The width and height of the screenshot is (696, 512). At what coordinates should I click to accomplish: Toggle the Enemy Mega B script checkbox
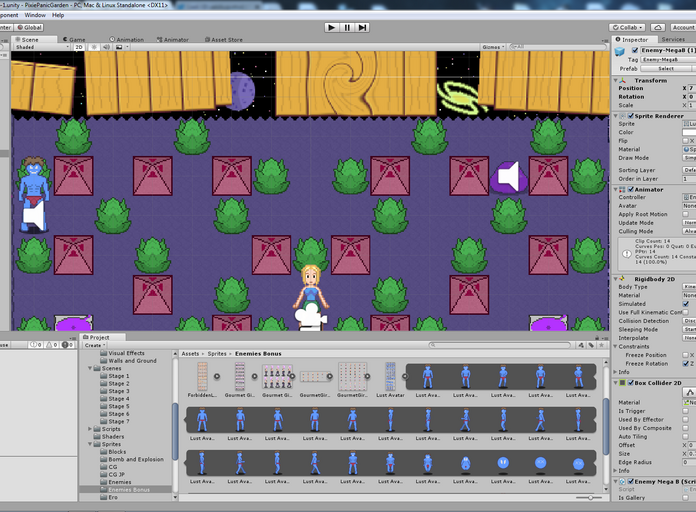(631, 481)
